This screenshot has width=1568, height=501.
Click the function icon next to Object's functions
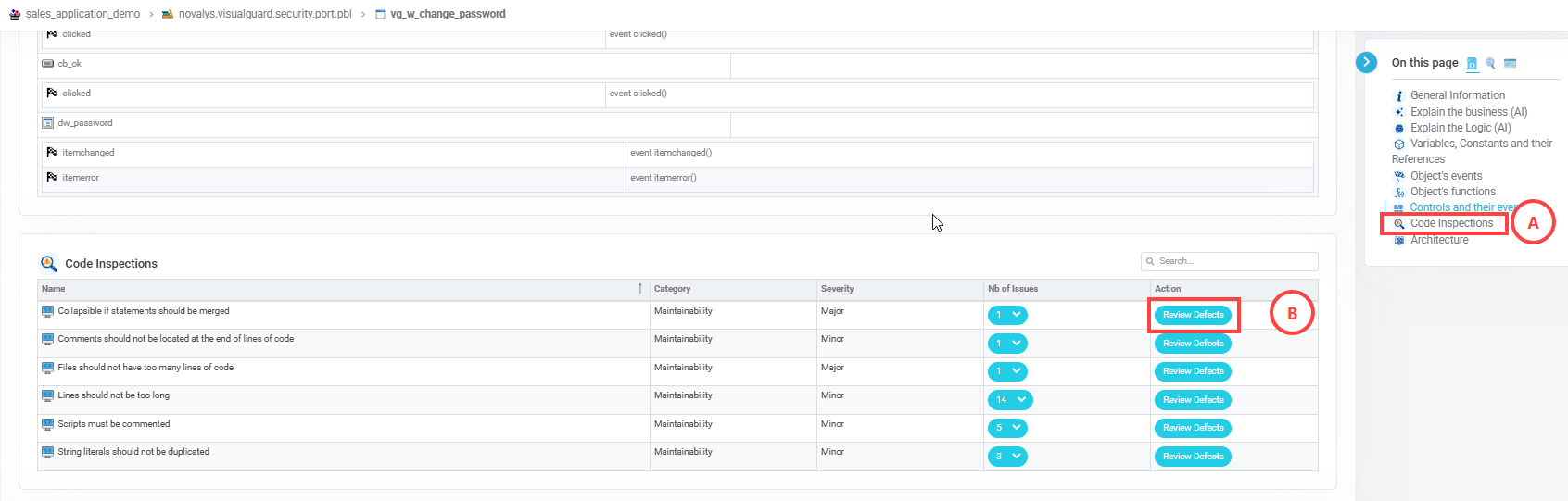(x=1399, y=193)
